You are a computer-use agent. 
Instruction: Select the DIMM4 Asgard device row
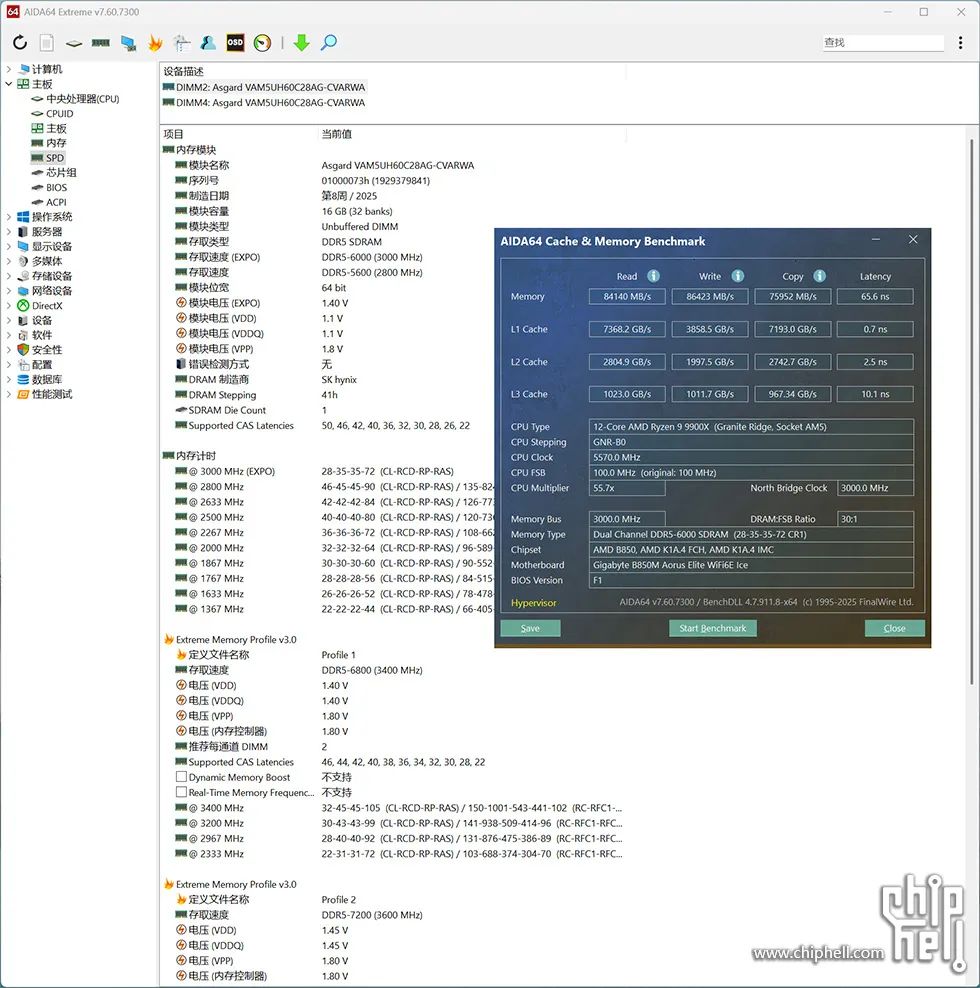264,103
